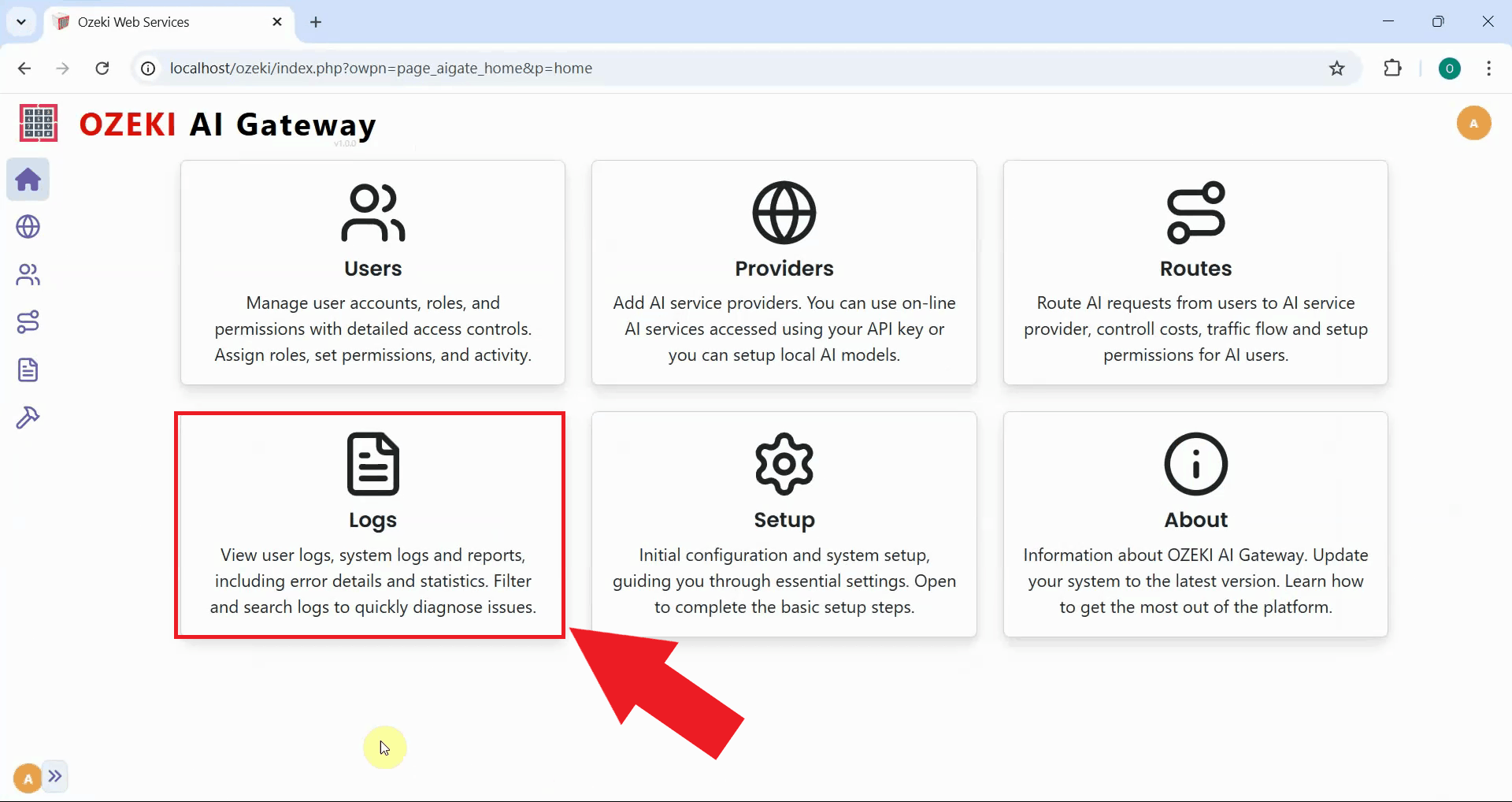The height and width of the screenshot is (802, 1512).
Task: Bookmark this page with the star icon
Action: tap(1336, 69)
